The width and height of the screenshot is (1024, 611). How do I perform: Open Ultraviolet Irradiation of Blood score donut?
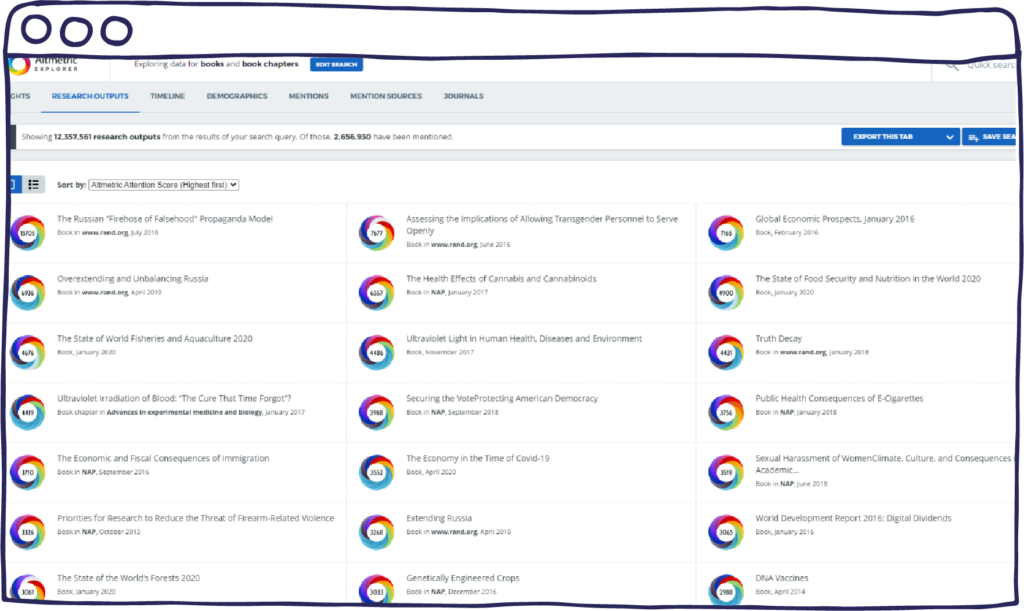(27, 413)
